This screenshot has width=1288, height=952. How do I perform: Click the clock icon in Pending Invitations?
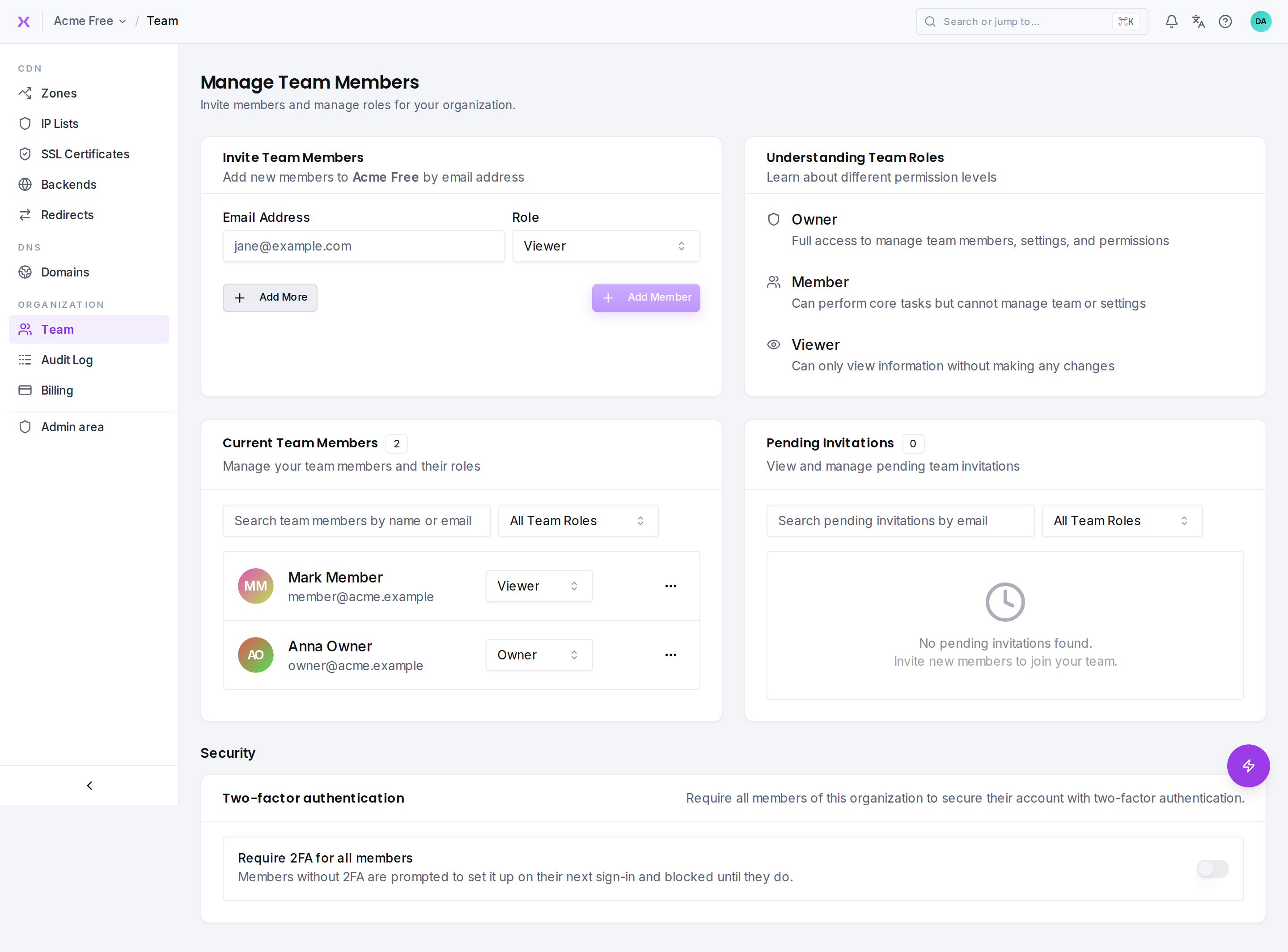[x=1004, y=602]
